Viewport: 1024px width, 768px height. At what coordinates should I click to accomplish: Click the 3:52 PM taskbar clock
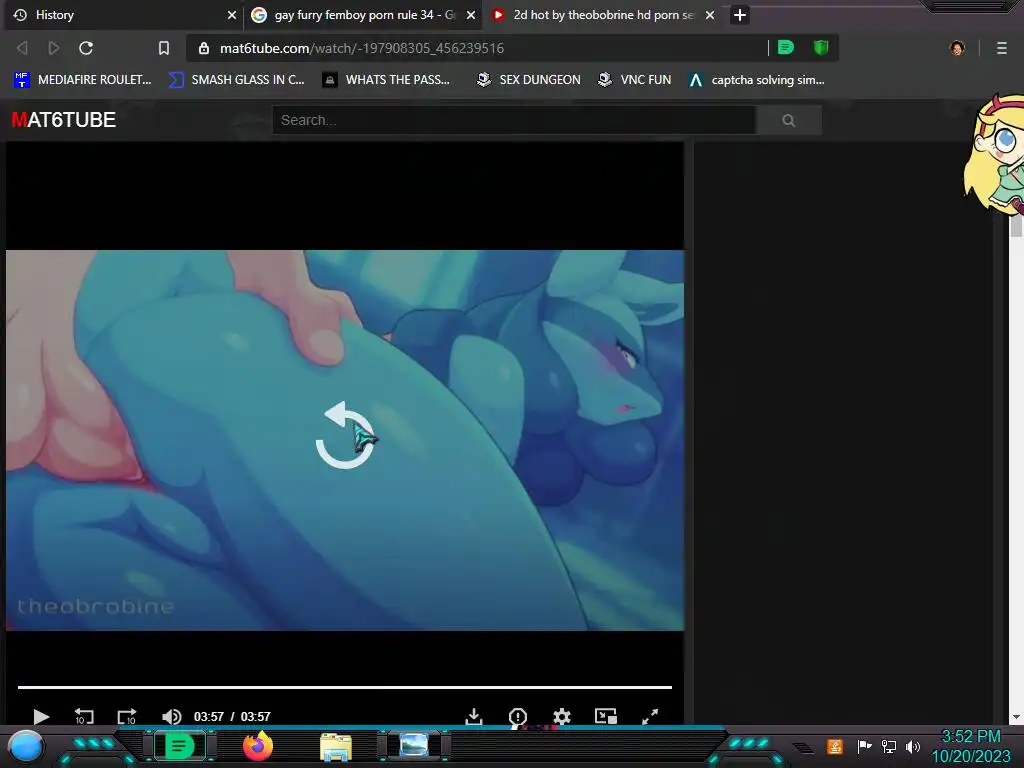(971, 746)
